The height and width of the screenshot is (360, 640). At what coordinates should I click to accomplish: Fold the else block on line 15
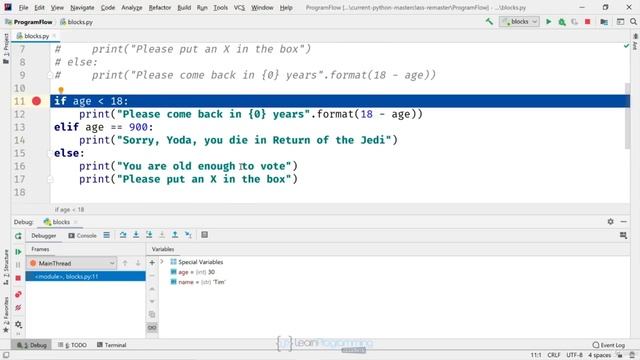[x=50, y=153]
